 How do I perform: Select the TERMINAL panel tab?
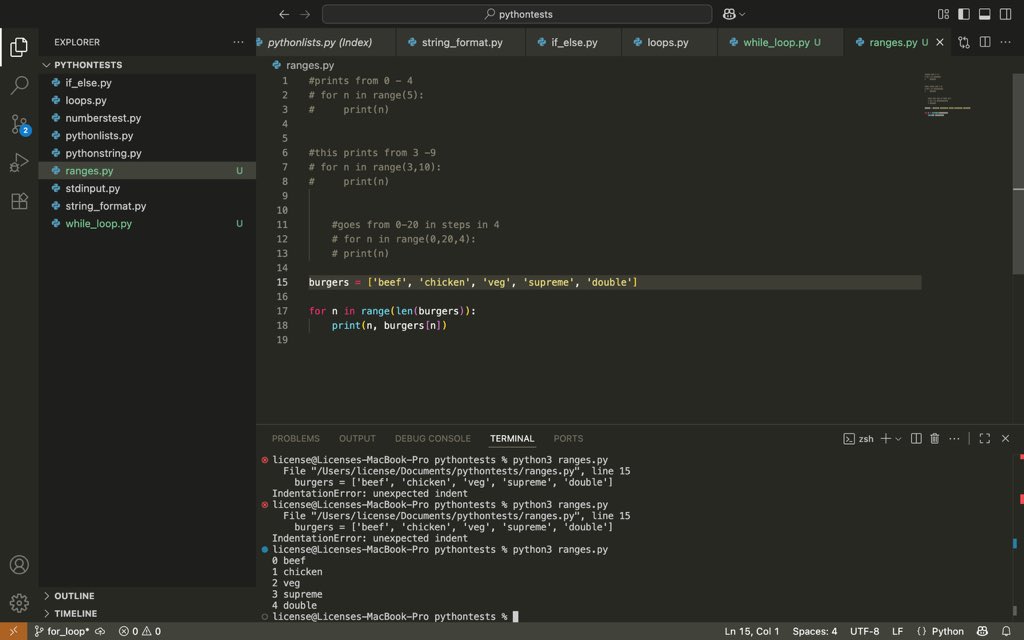(512, 438)
